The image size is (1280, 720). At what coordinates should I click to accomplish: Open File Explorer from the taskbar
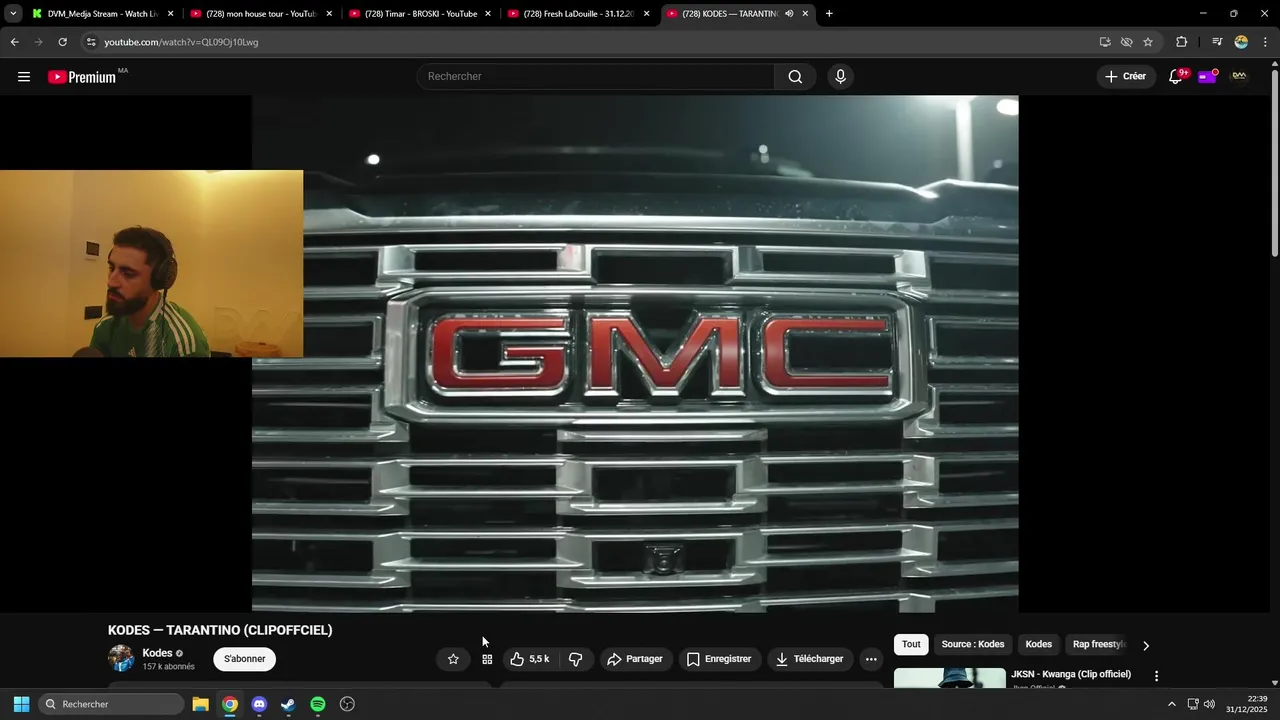click(200, 704)
